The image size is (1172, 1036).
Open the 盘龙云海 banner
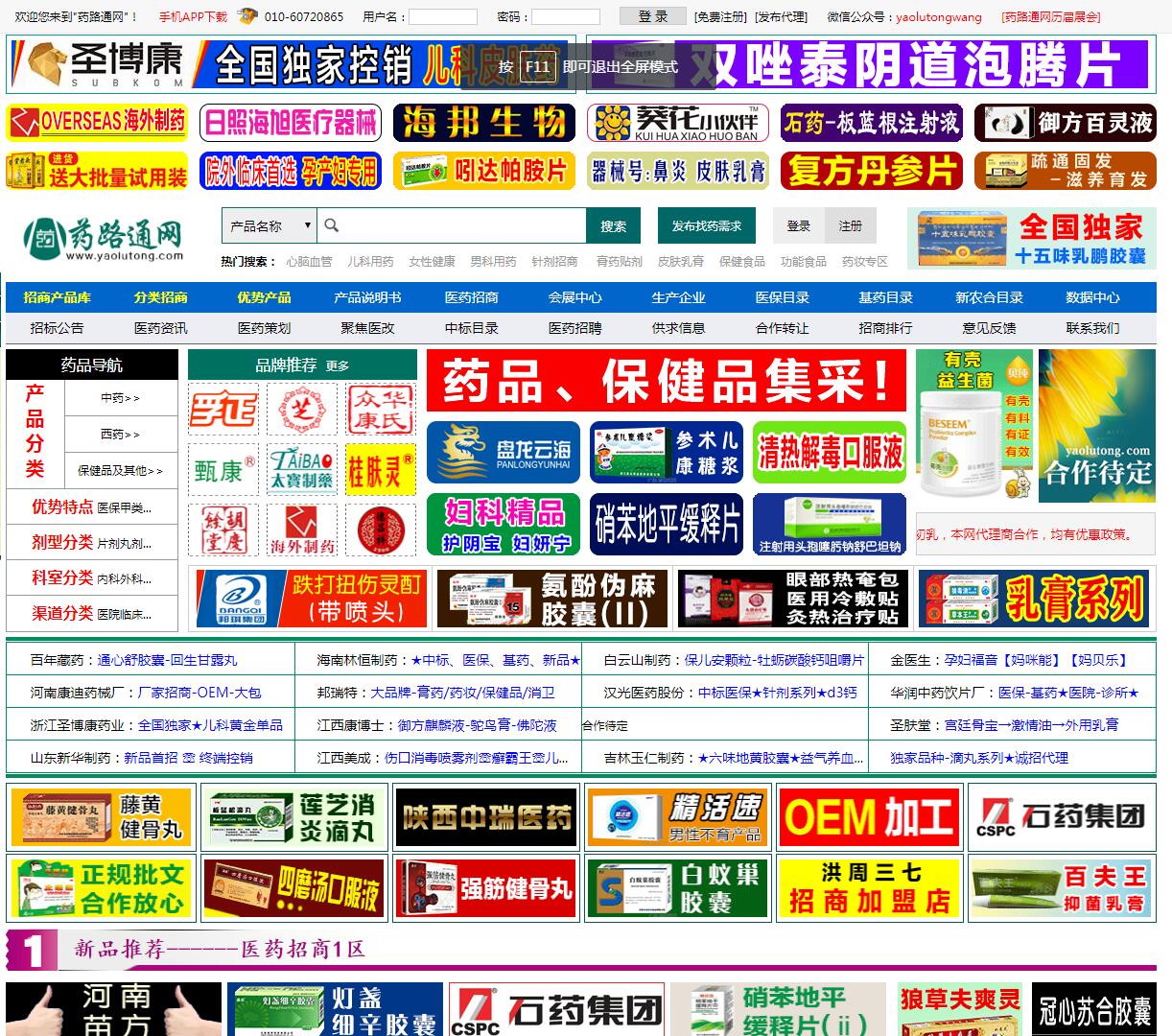coord(504,453)
